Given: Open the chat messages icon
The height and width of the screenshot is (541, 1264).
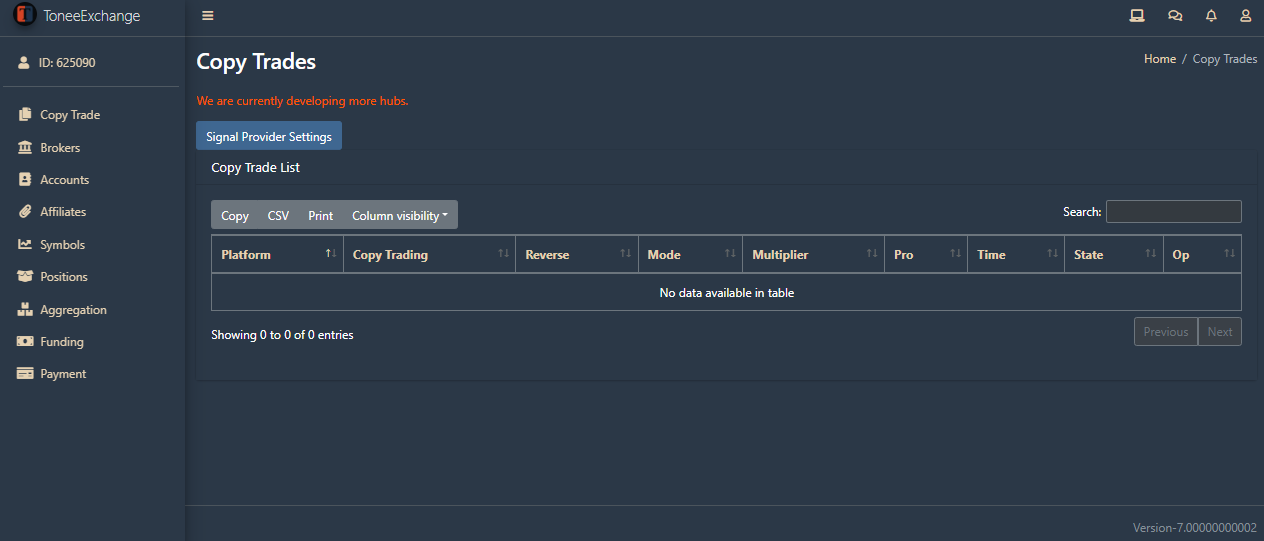Looking at the screenshot, I should (x=1174, y=16).
